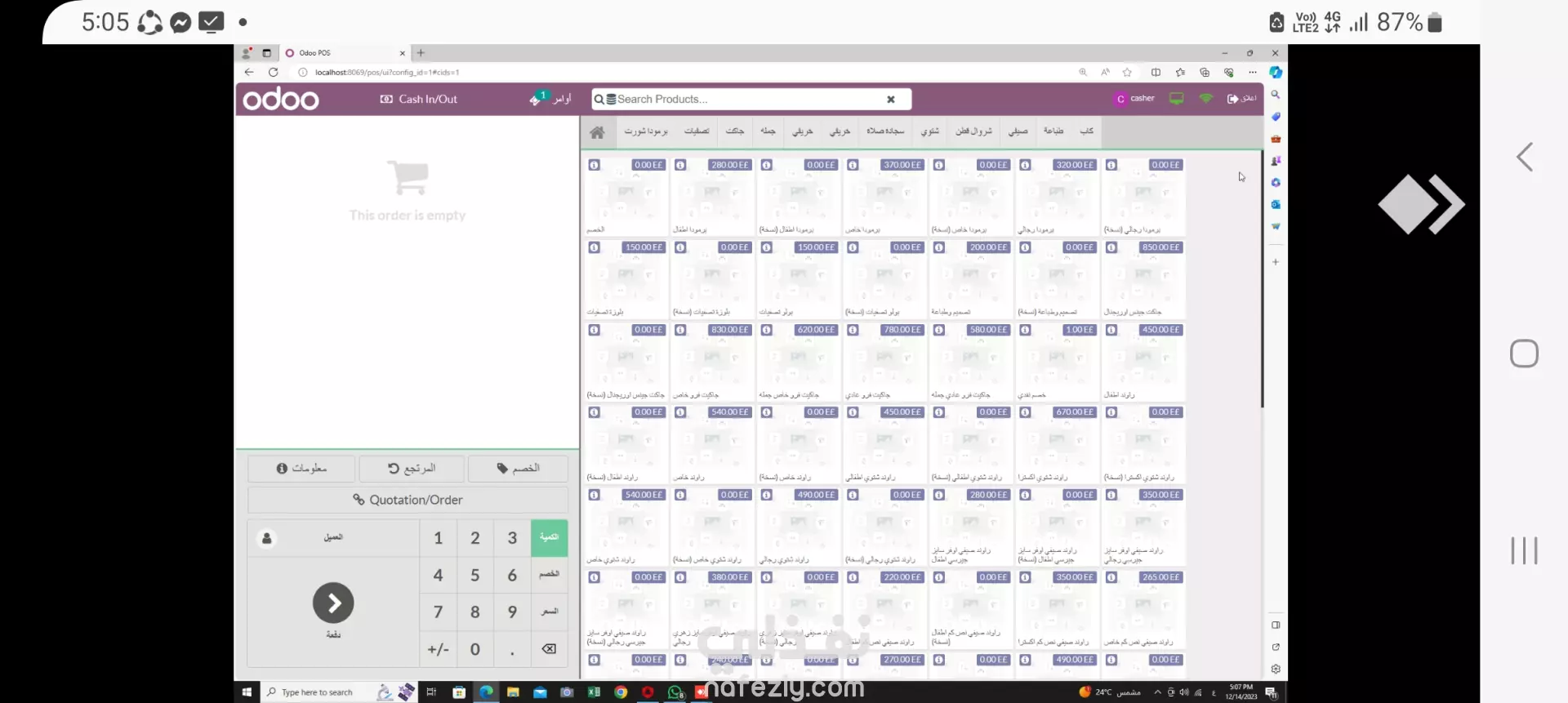Screen dimensions: 1568x703
Task: Click the casher user avatar
Action: pyautogui.click(x=1120, y=99)
